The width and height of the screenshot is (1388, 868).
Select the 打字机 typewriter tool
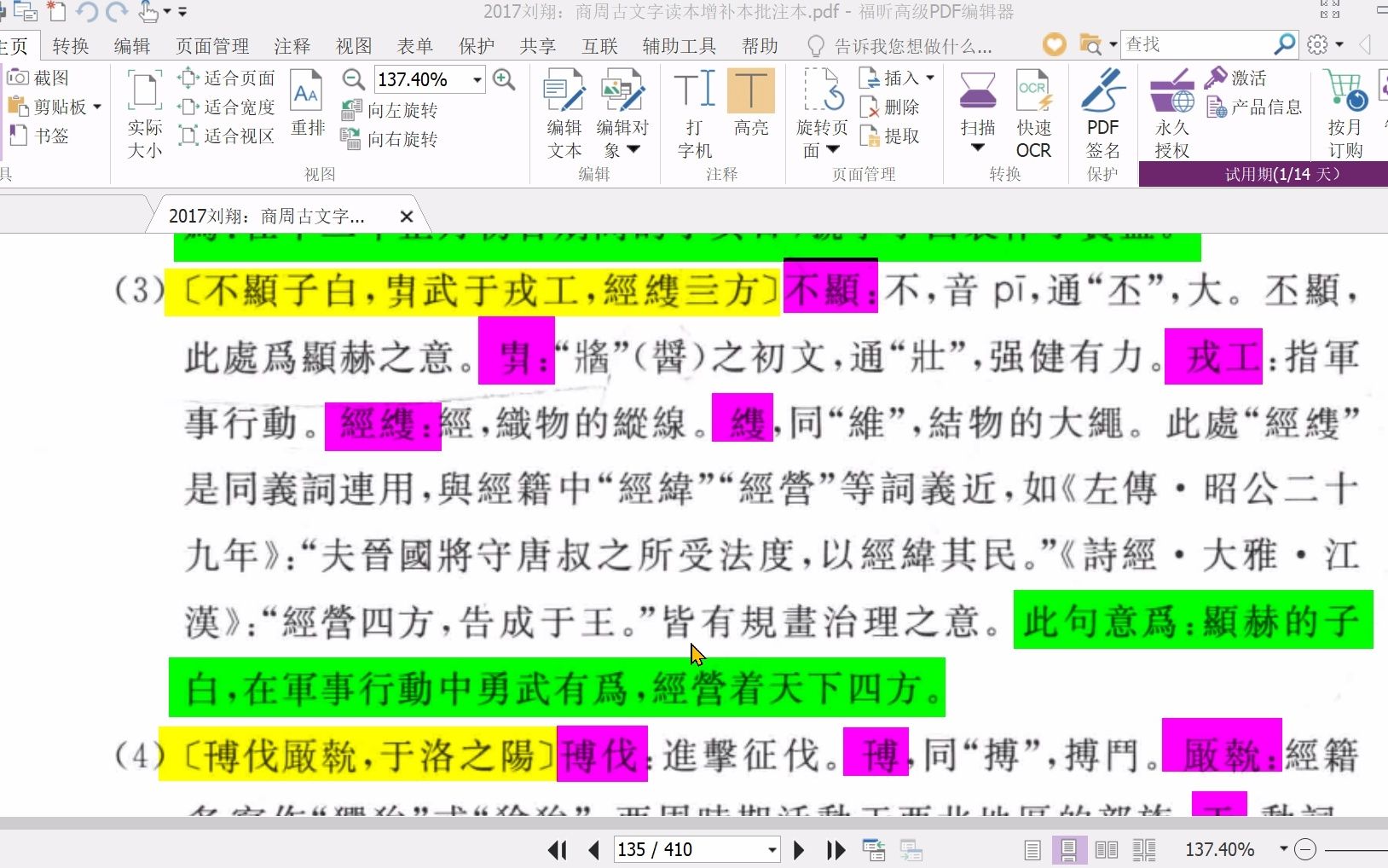[695, 114]
